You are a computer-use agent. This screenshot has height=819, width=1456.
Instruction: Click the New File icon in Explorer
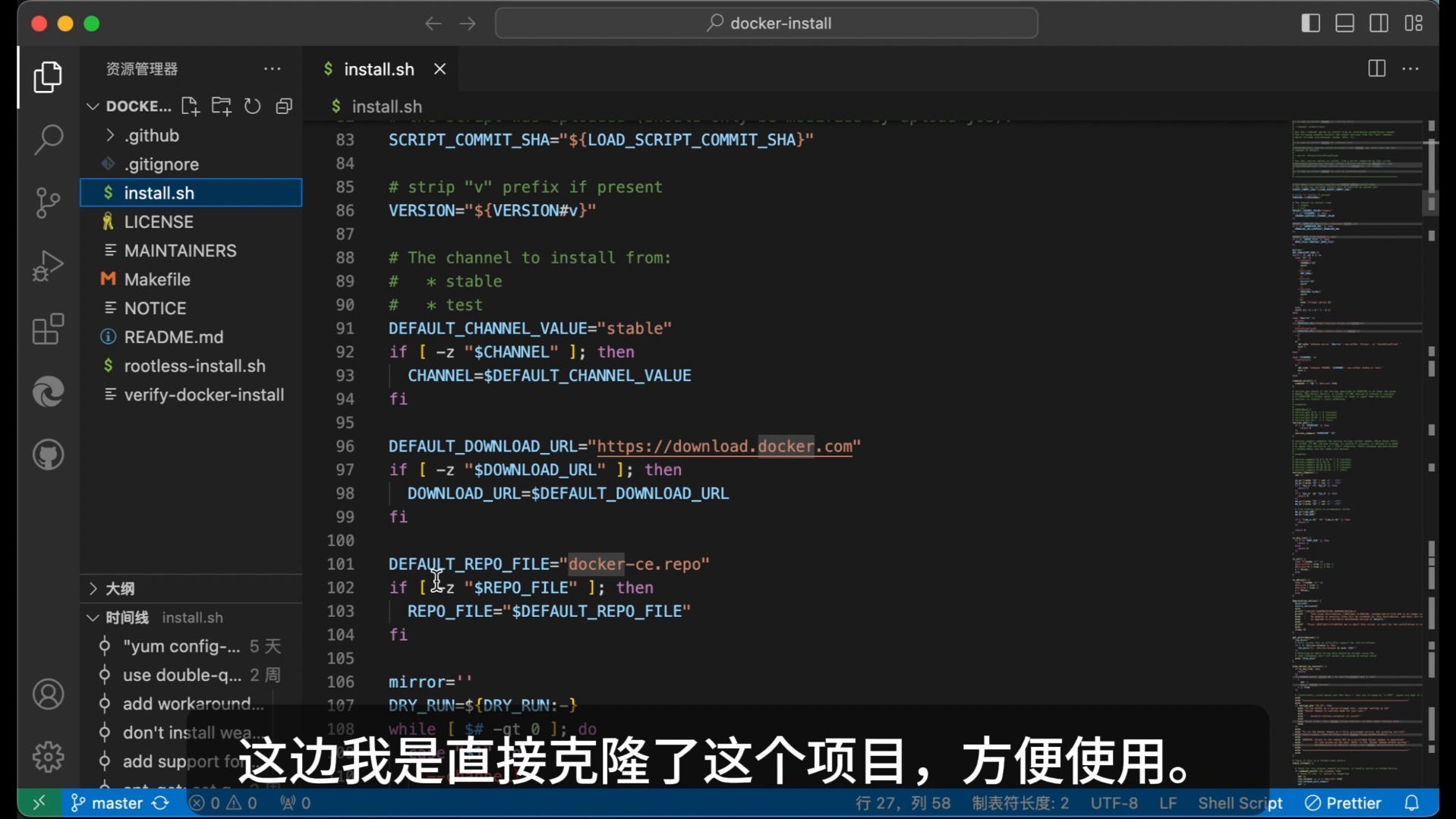(190, 106)
